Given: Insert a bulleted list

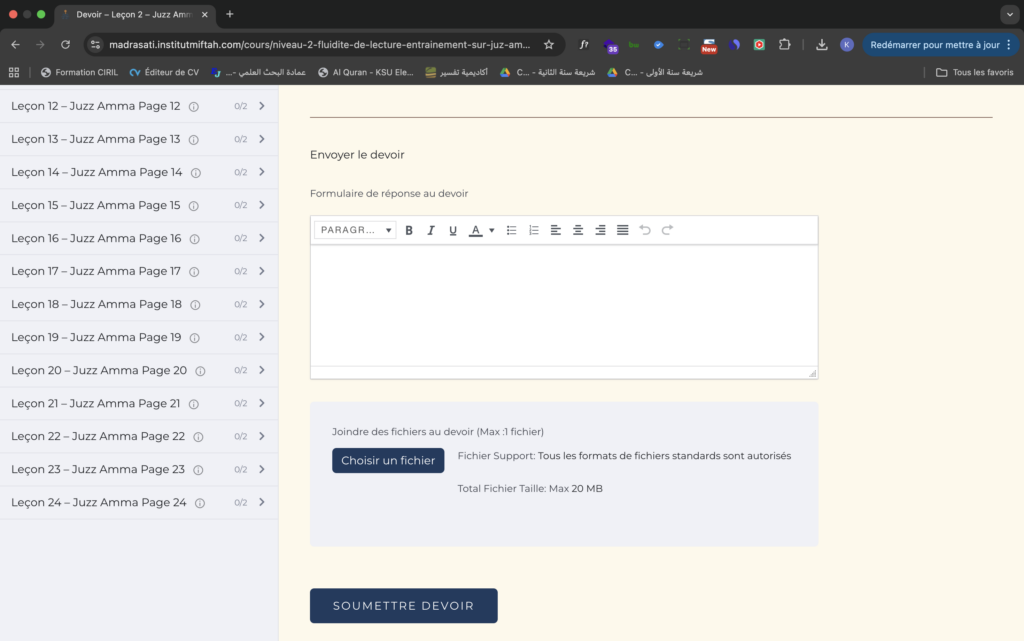Looking at the screenshot, I should point(511,230).
